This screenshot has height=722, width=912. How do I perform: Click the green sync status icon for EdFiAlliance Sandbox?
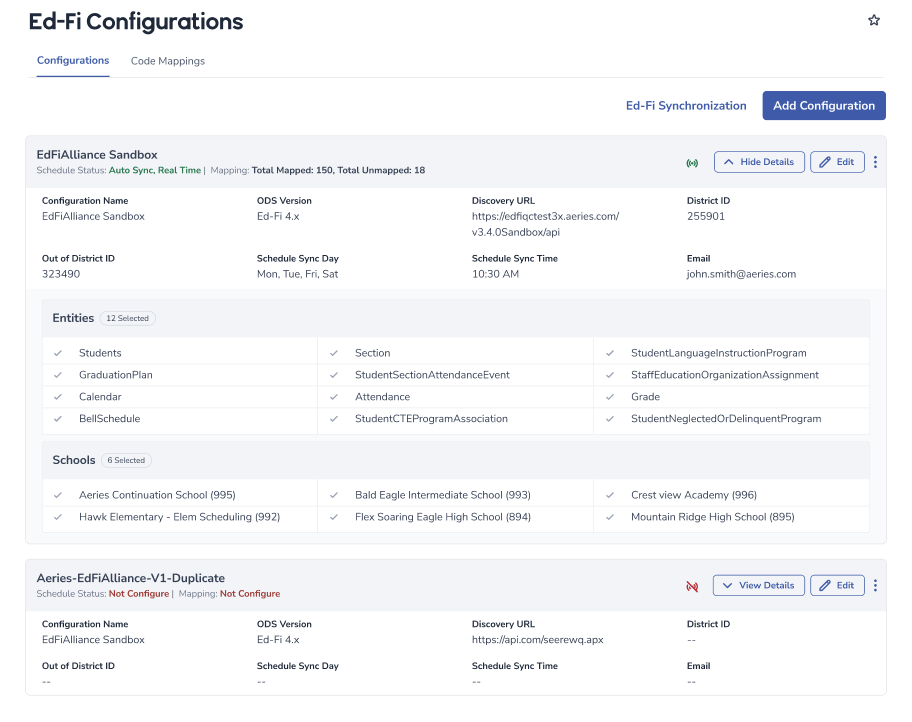(x=692, y=163)
